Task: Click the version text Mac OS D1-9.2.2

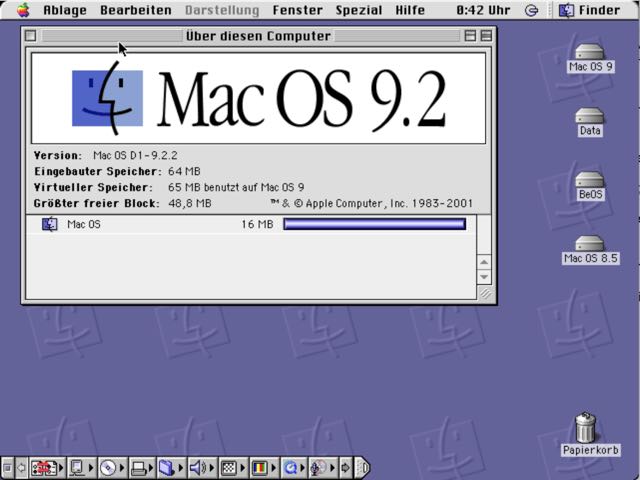Action: coord(135,156)
